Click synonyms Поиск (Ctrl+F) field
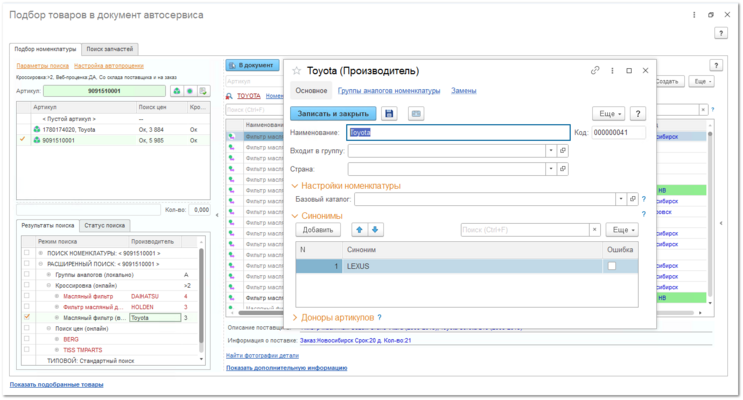This screenshot has width=743, height=400. tap(525, 230)
